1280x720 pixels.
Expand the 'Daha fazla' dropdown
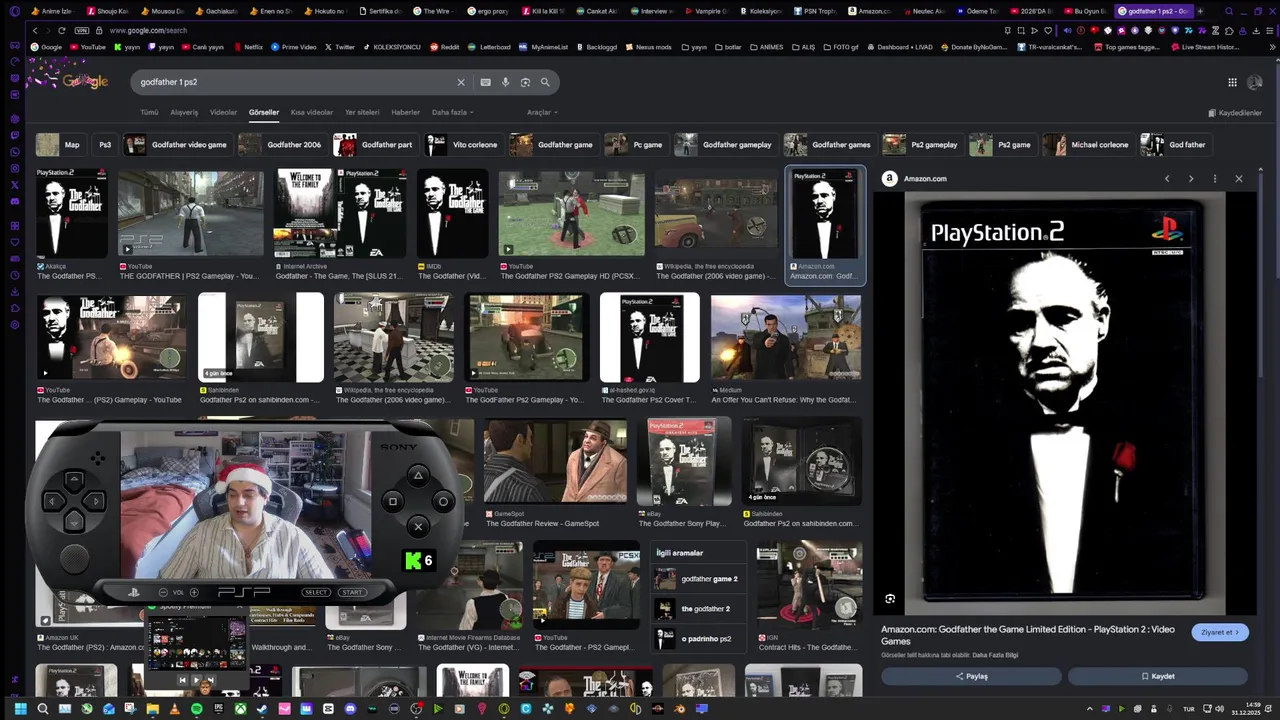pyautogui.click(x=453, y=112)
